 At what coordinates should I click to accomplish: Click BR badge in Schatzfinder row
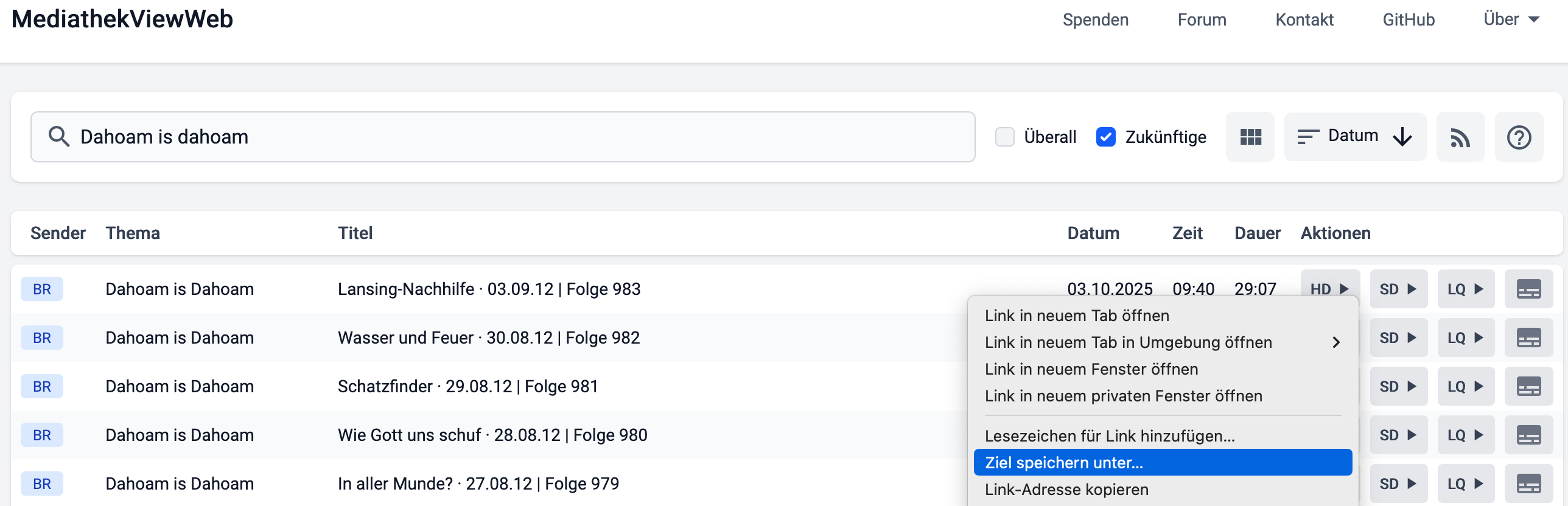coord(42,386)
